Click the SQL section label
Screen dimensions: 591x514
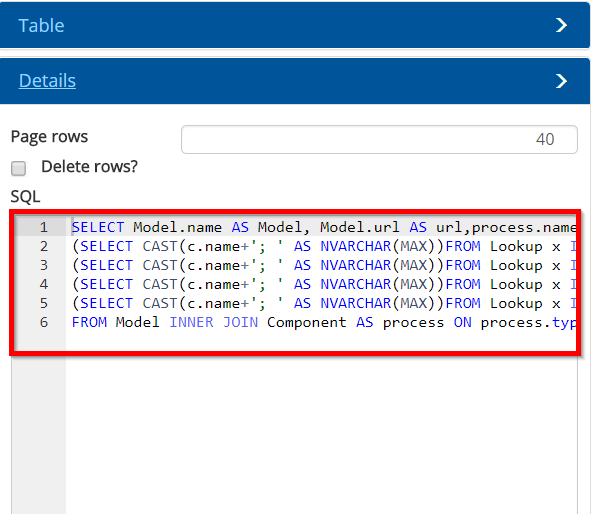tap(25, 196)
